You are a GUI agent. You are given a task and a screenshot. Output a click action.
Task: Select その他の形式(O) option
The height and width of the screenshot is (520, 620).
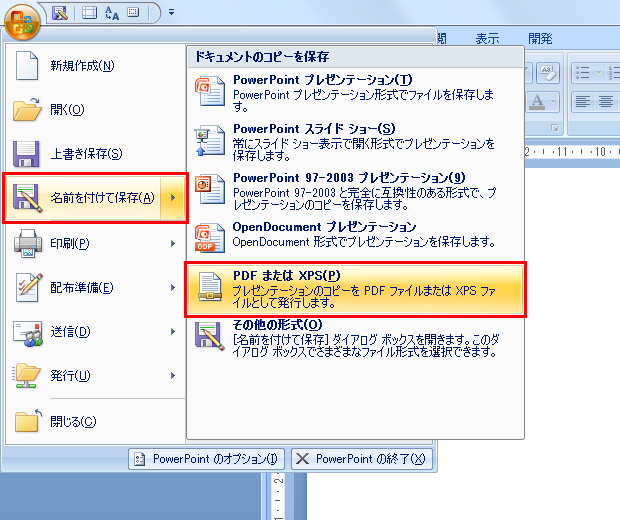point(355,338)
